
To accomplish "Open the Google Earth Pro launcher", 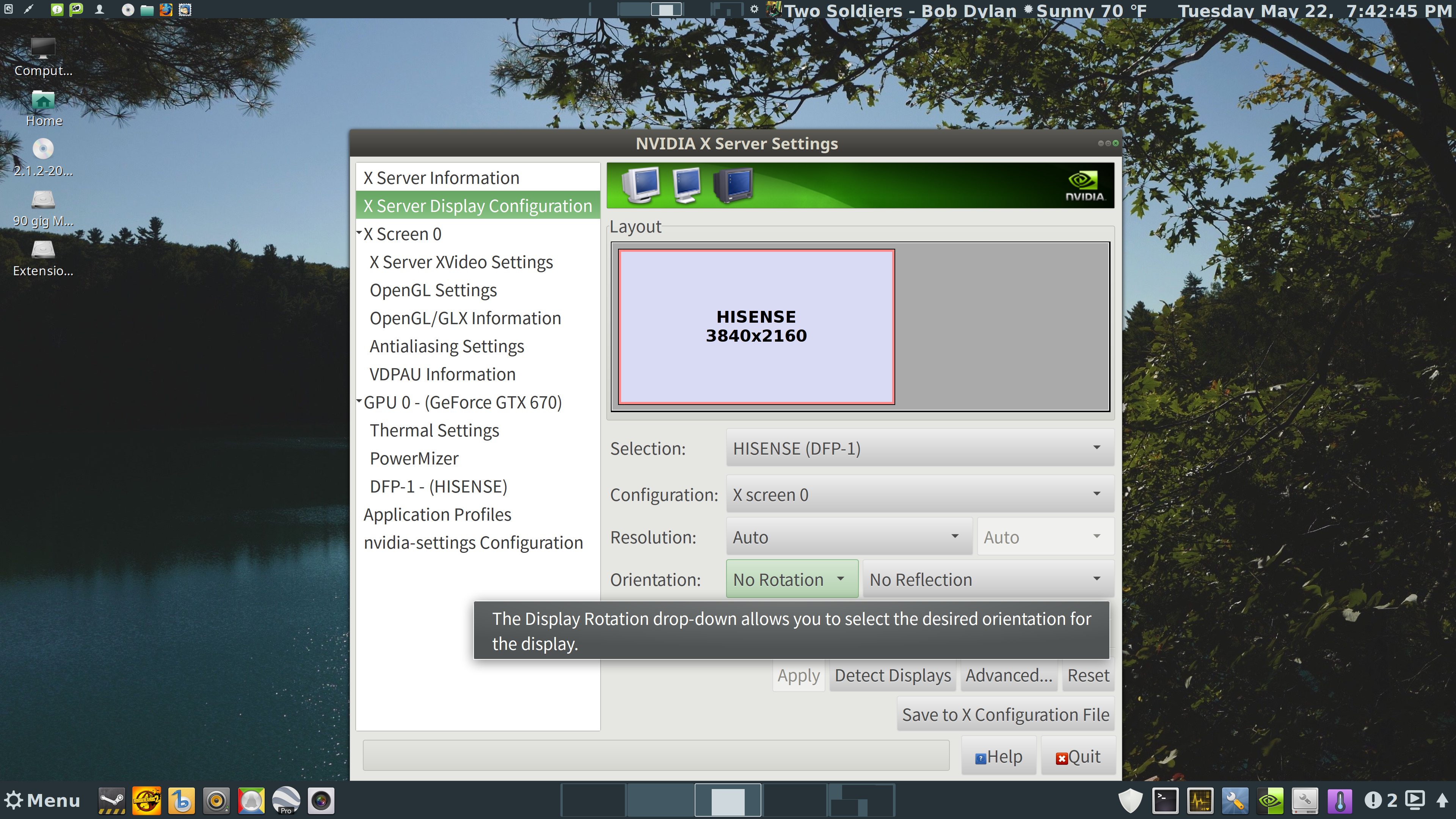I will [286, 800].
